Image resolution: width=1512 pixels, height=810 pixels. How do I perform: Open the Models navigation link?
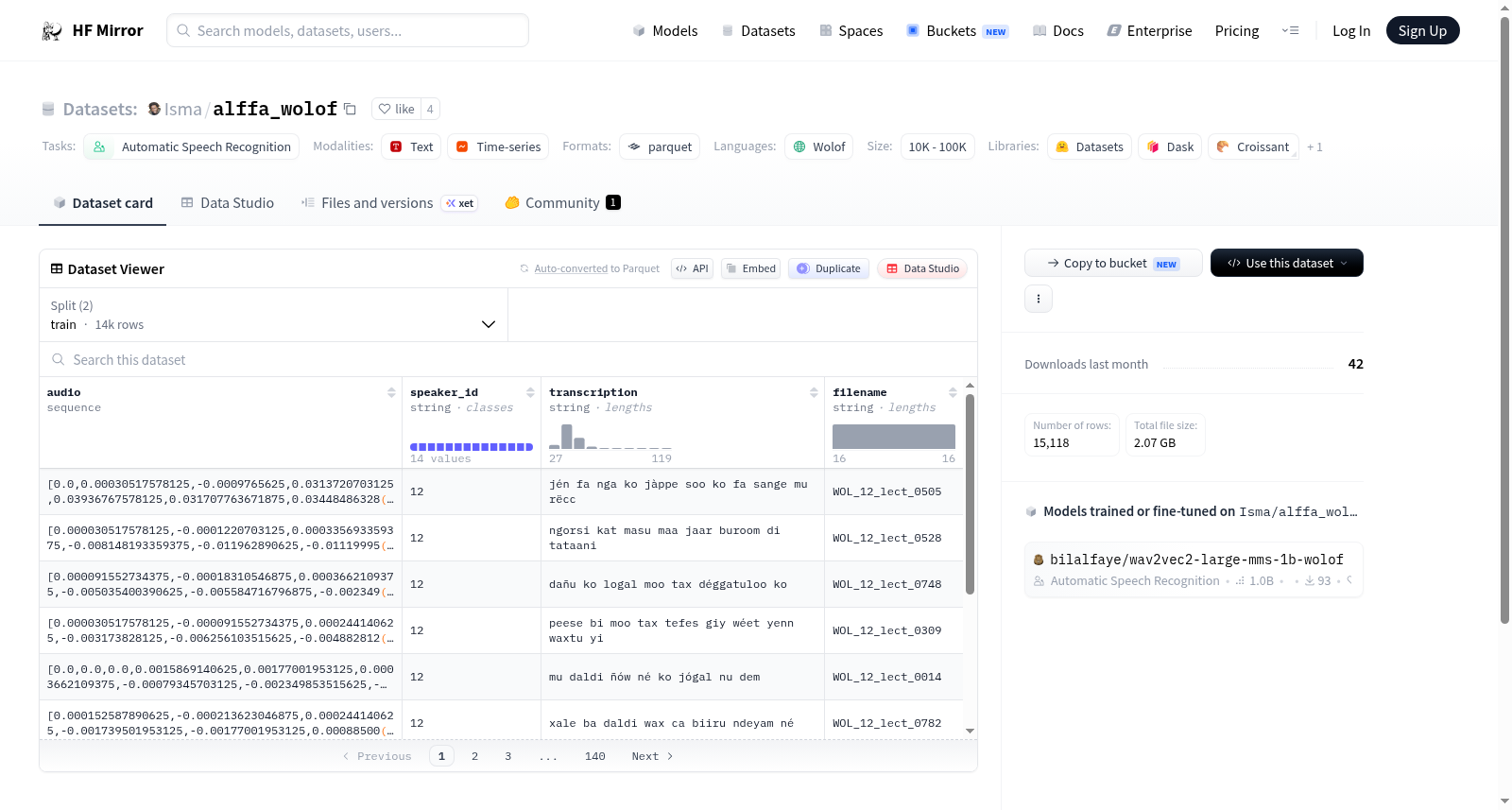(x=665, y=31)
